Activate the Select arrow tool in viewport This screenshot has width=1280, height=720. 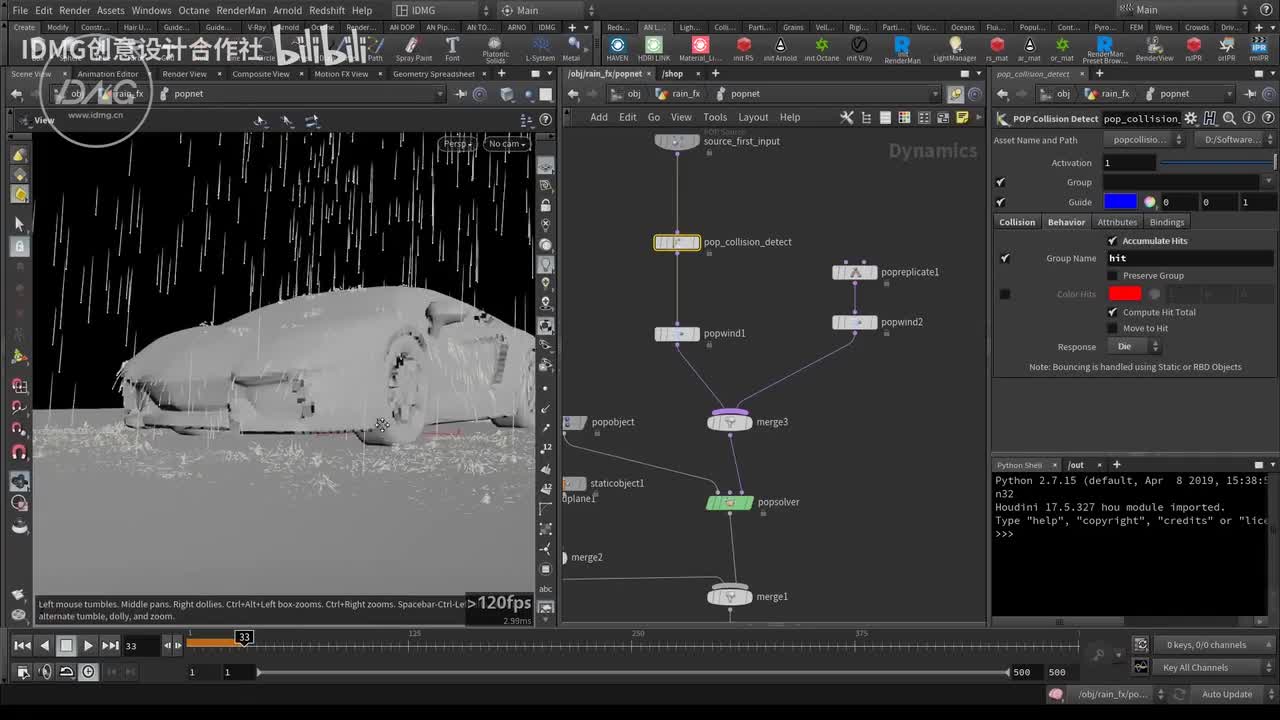click(19, 224)
